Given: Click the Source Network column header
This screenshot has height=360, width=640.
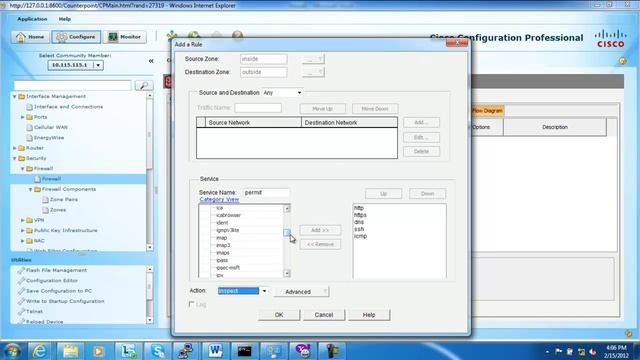Looking at the screenshot, I should 253,122.
